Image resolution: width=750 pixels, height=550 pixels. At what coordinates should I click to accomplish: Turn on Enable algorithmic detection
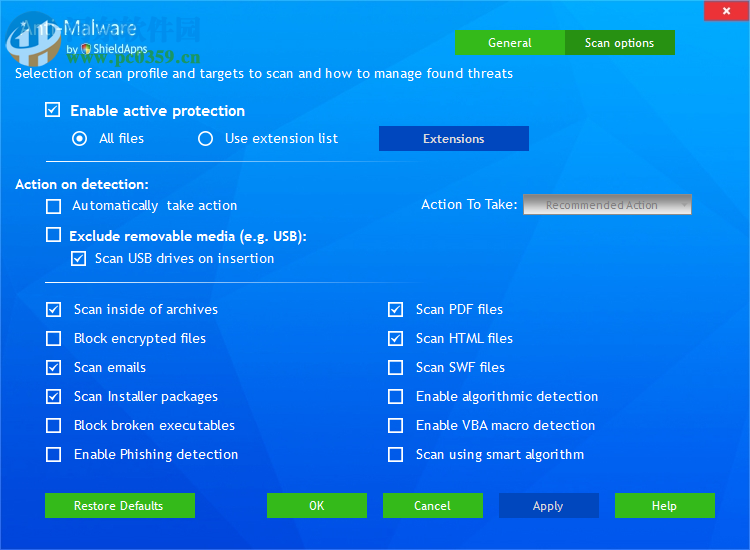click(x=396, y=396)
